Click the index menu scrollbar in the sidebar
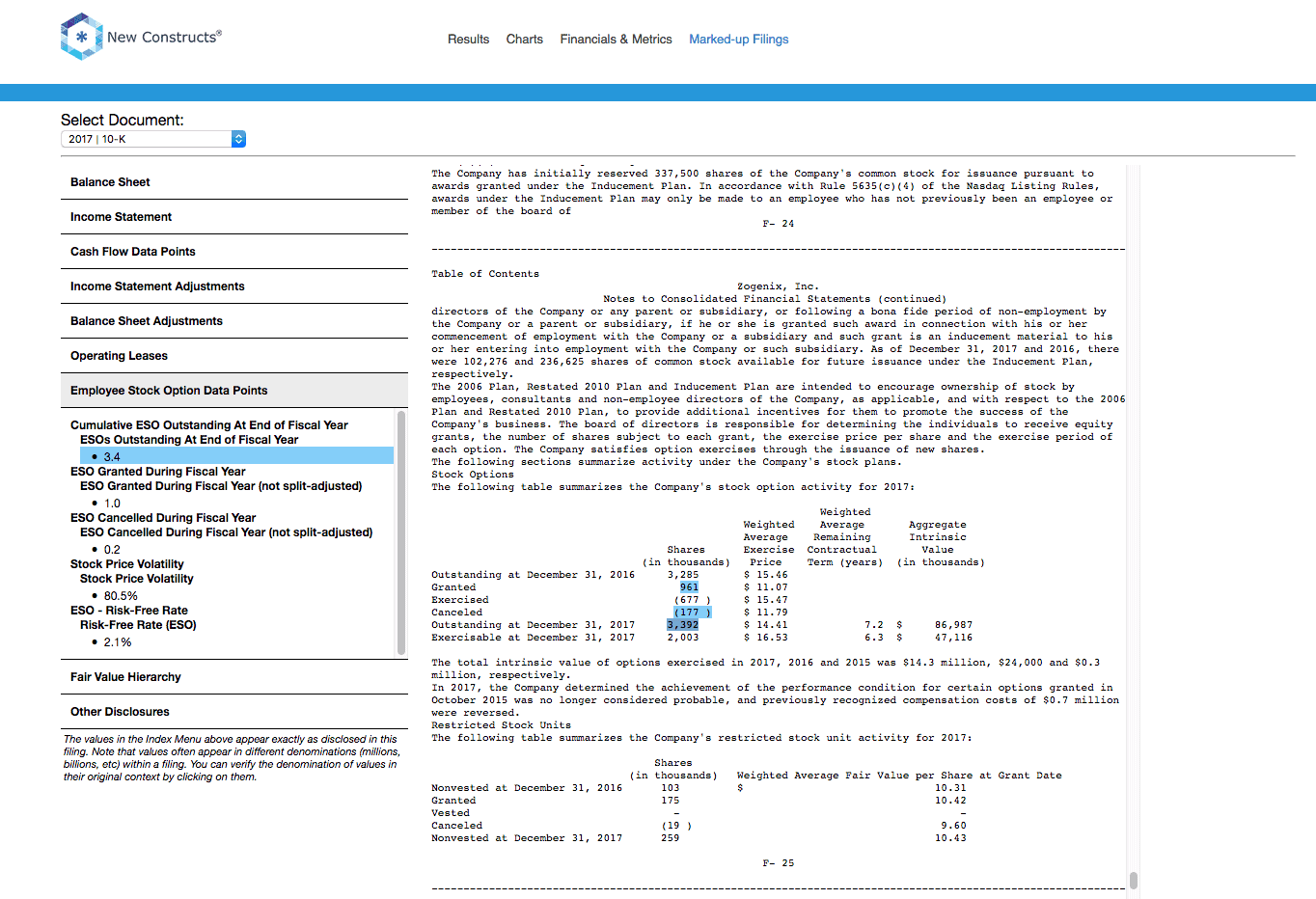Screen dimensions: 1316x899 tap(401, 533)
